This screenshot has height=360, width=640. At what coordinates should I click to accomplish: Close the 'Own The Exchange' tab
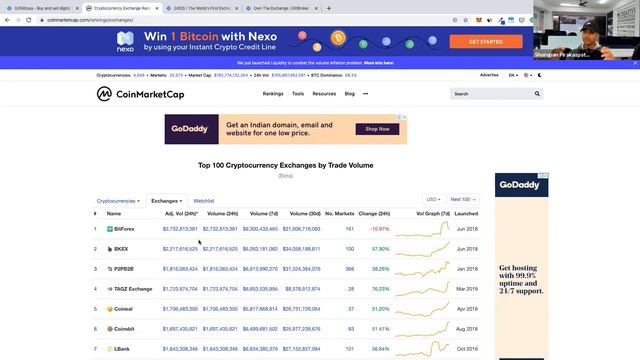click(316, 8)
